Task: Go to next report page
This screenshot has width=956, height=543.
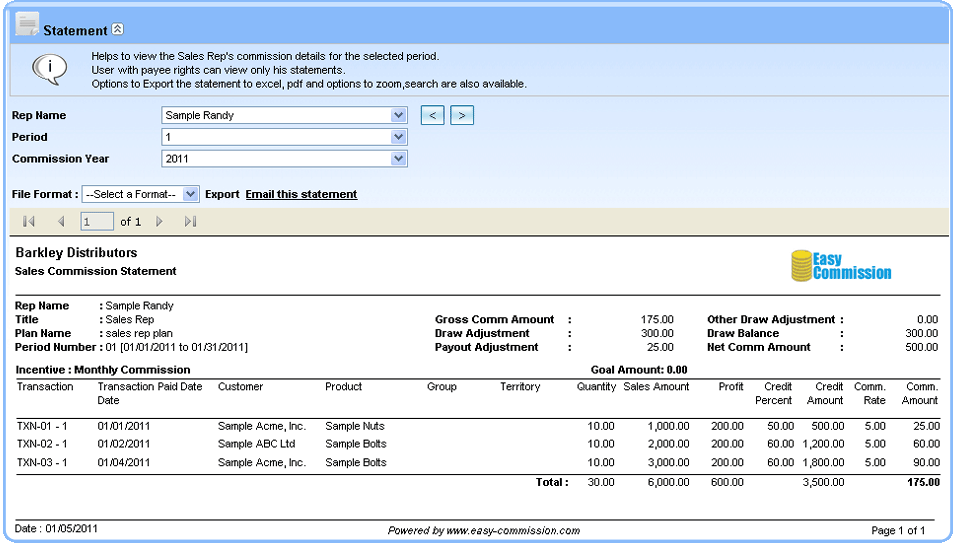Action: (x=159, y=221)
